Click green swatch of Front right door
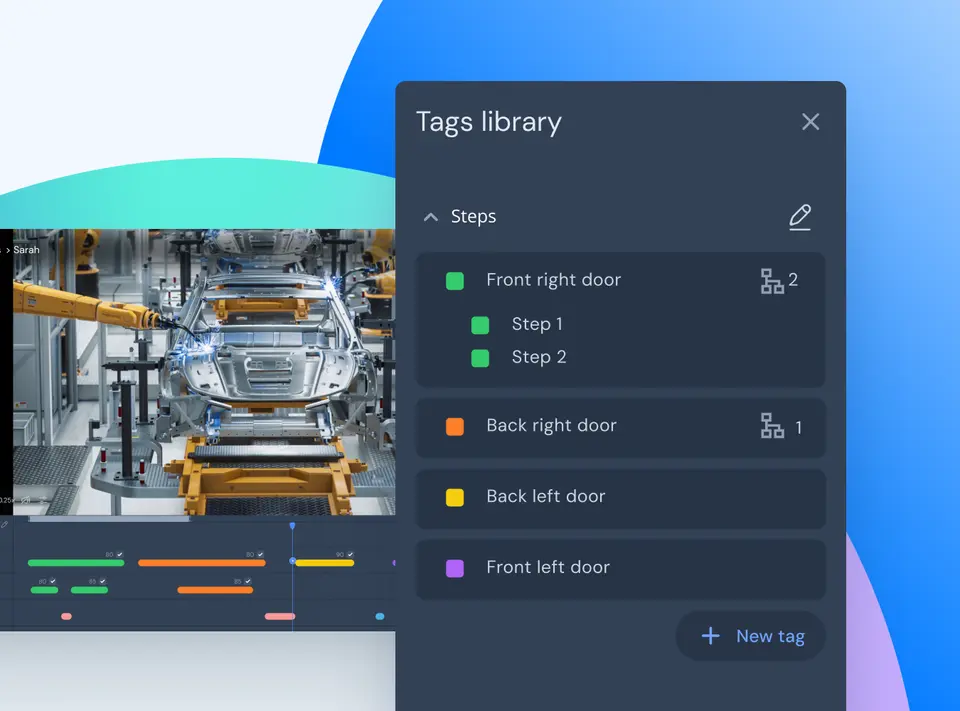This screenshot has height=711, width=960. tap(455, 281)
